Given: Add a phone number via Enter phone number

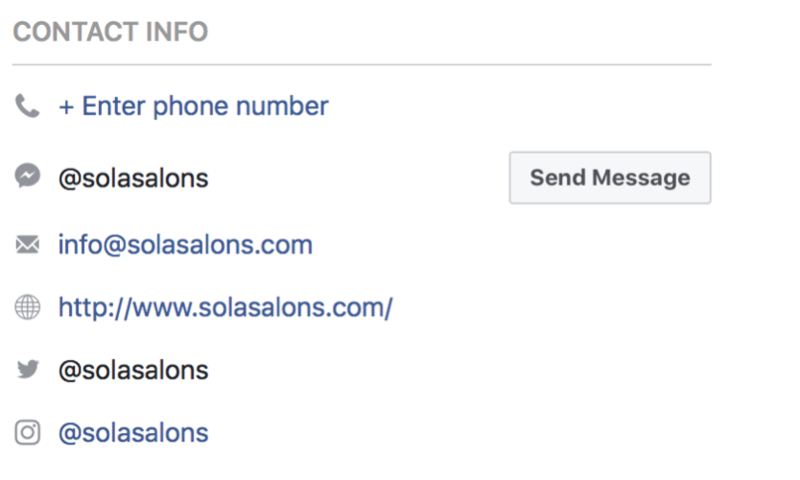Looking at the screenshot, I should [193, 106].
